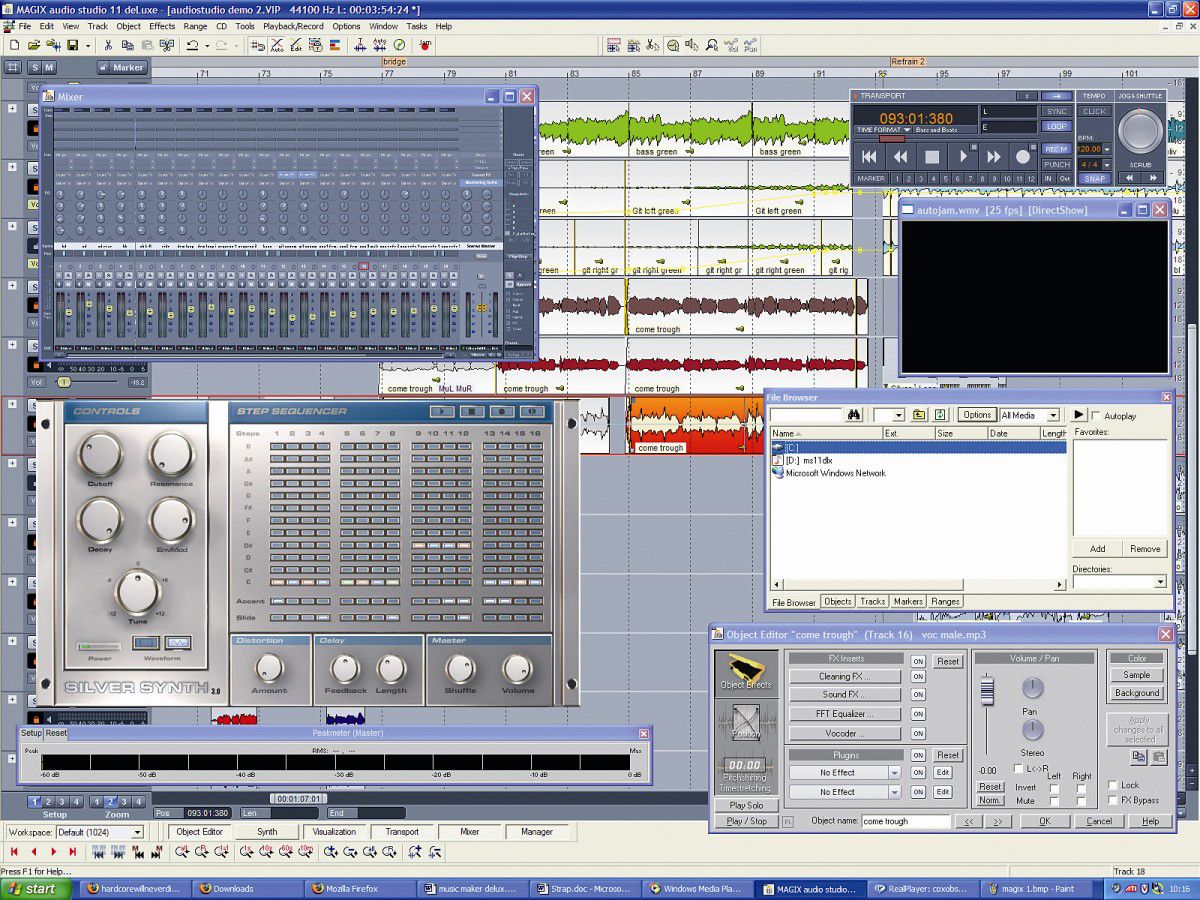The height and width of the screenshot is (900, 1200).
Task: Click the volume fader in Object Editor
Action: (x=988, y=692)
